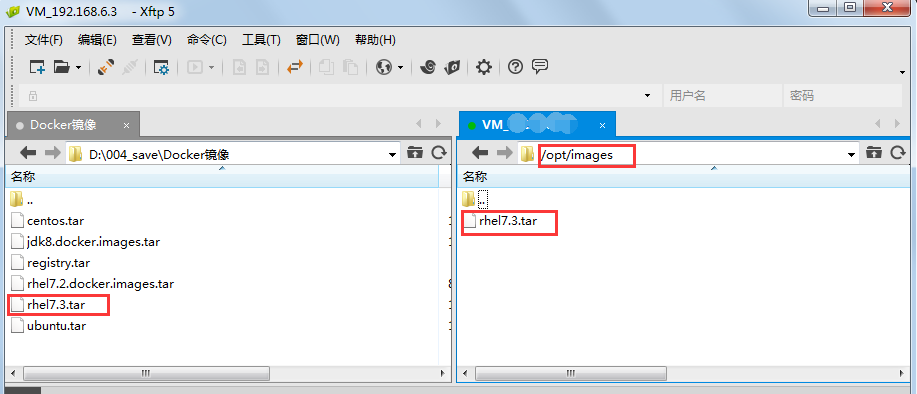This screenshot has height=394, width=917.
Task: Select rhel7.2.docker.images.tar file
Action: click(x=92, y=284)
